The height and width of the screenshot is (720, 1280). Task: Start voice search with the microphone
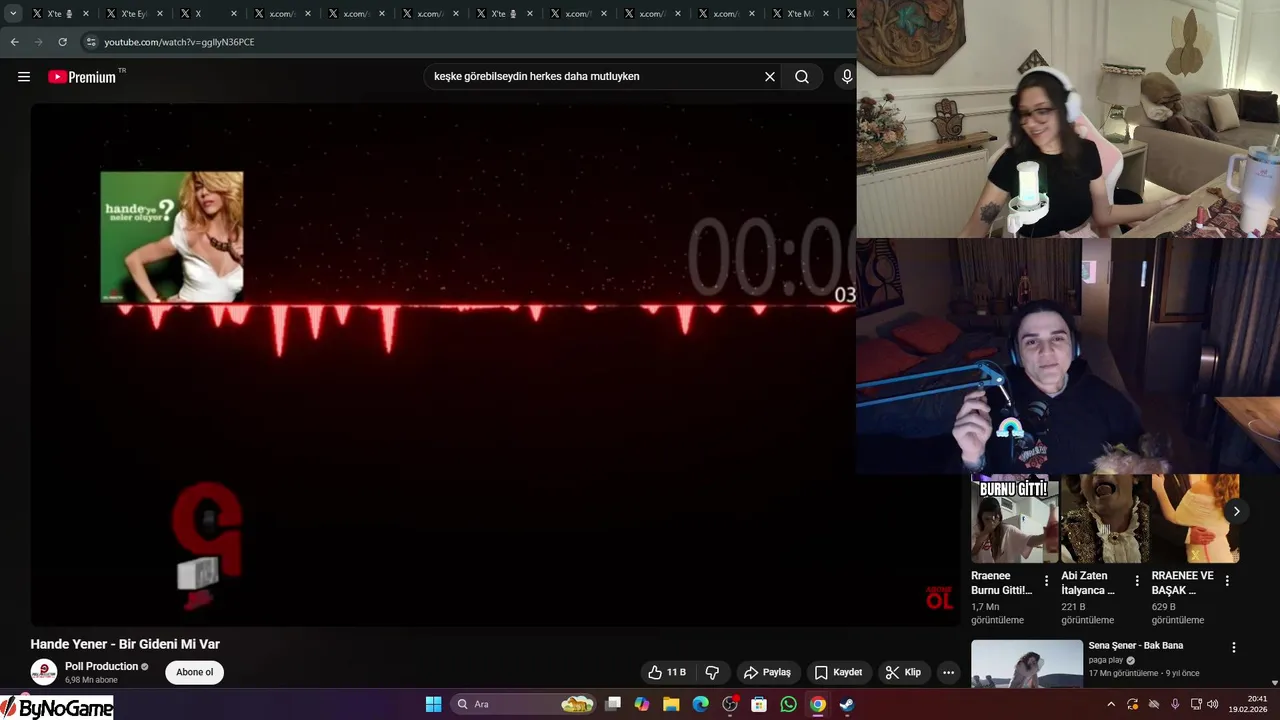point(847,77)
